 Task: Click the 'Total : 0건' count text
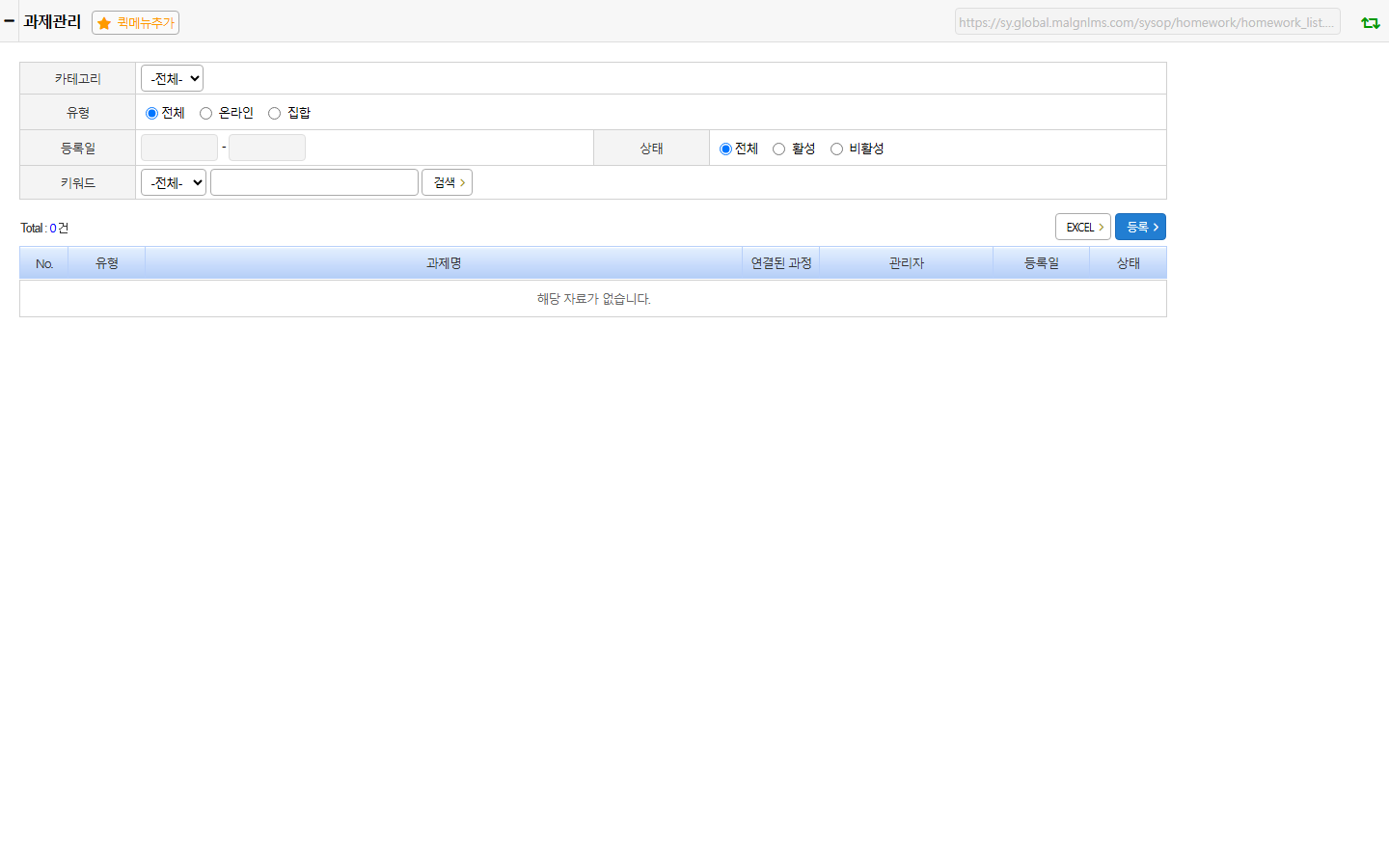coord(44,228)
